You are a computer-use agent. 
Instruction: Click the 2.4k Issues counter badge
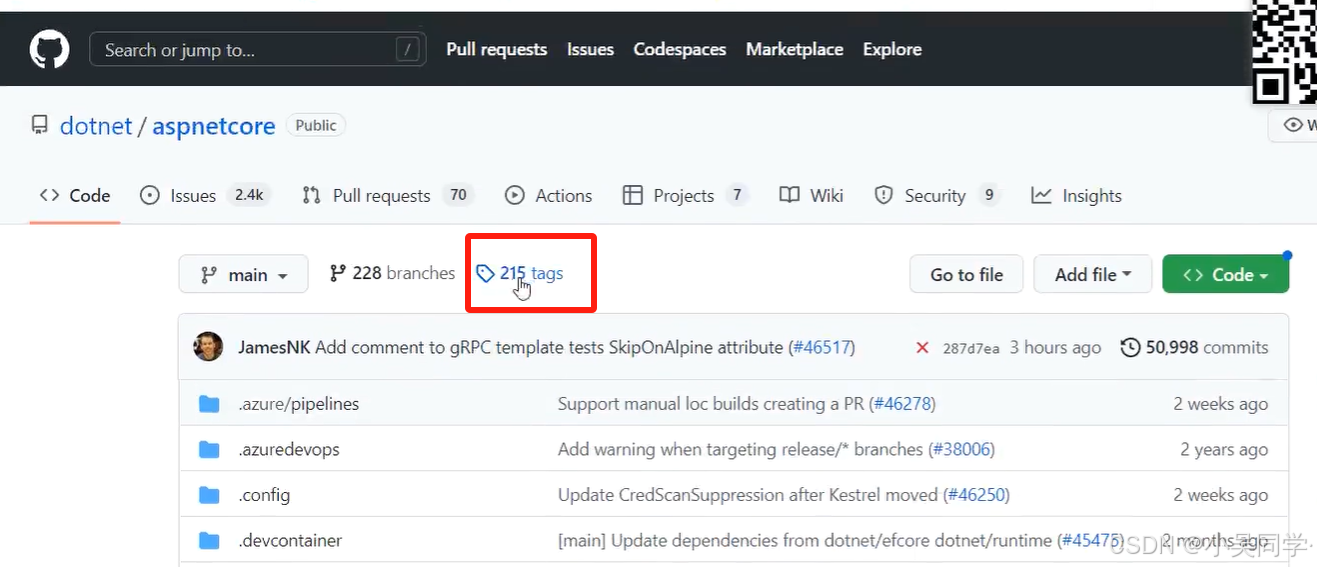pos(249,195)
